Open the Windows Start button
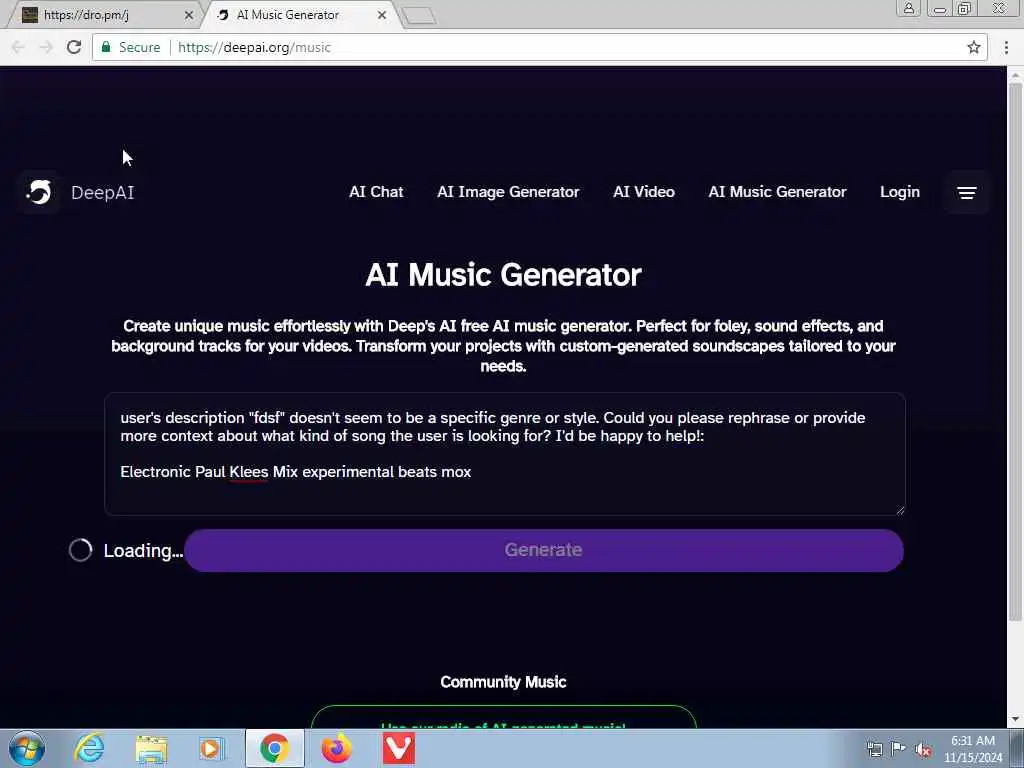The image size is (1024, 768). pyautogui.click(x=27, y=748)
